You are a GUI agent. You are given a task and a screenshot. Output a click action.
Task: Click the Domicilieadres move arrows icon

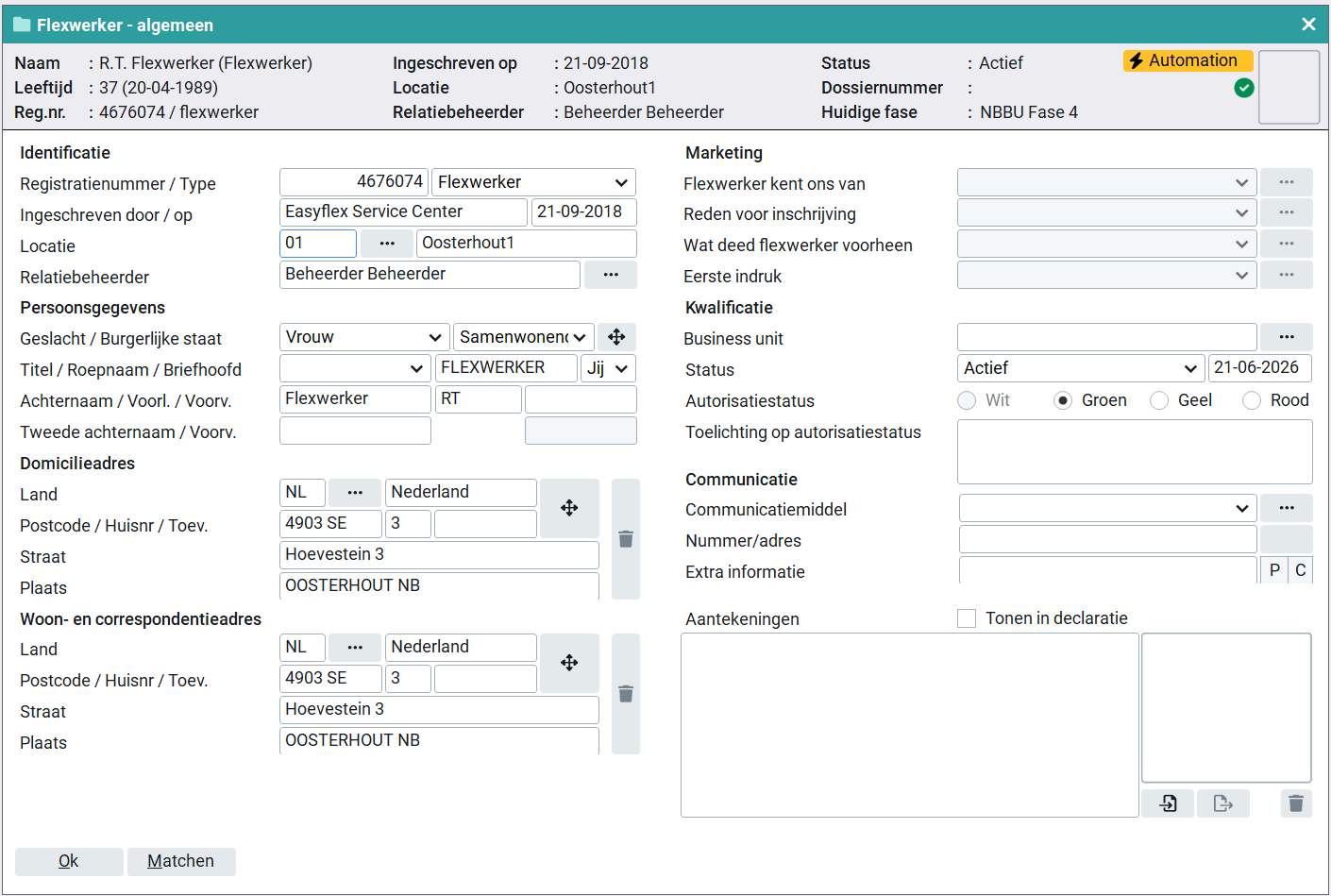coord(569,508)
